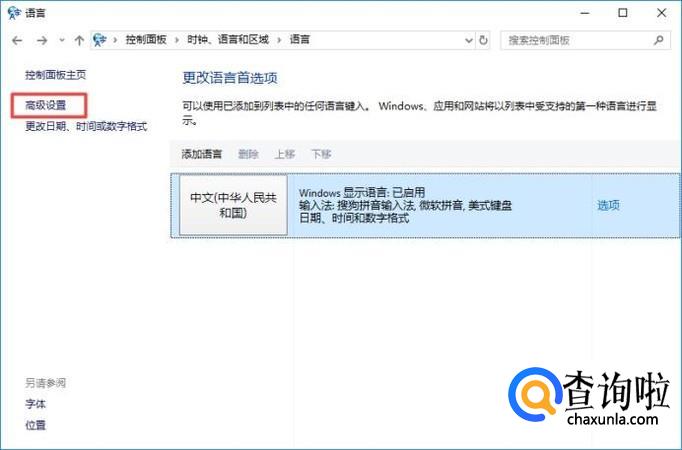This screenshot has width=682, height=450.
Task: Open 更改日期、时间或数字格式 link
Action: pyautogui.click(x=86, y=127)
